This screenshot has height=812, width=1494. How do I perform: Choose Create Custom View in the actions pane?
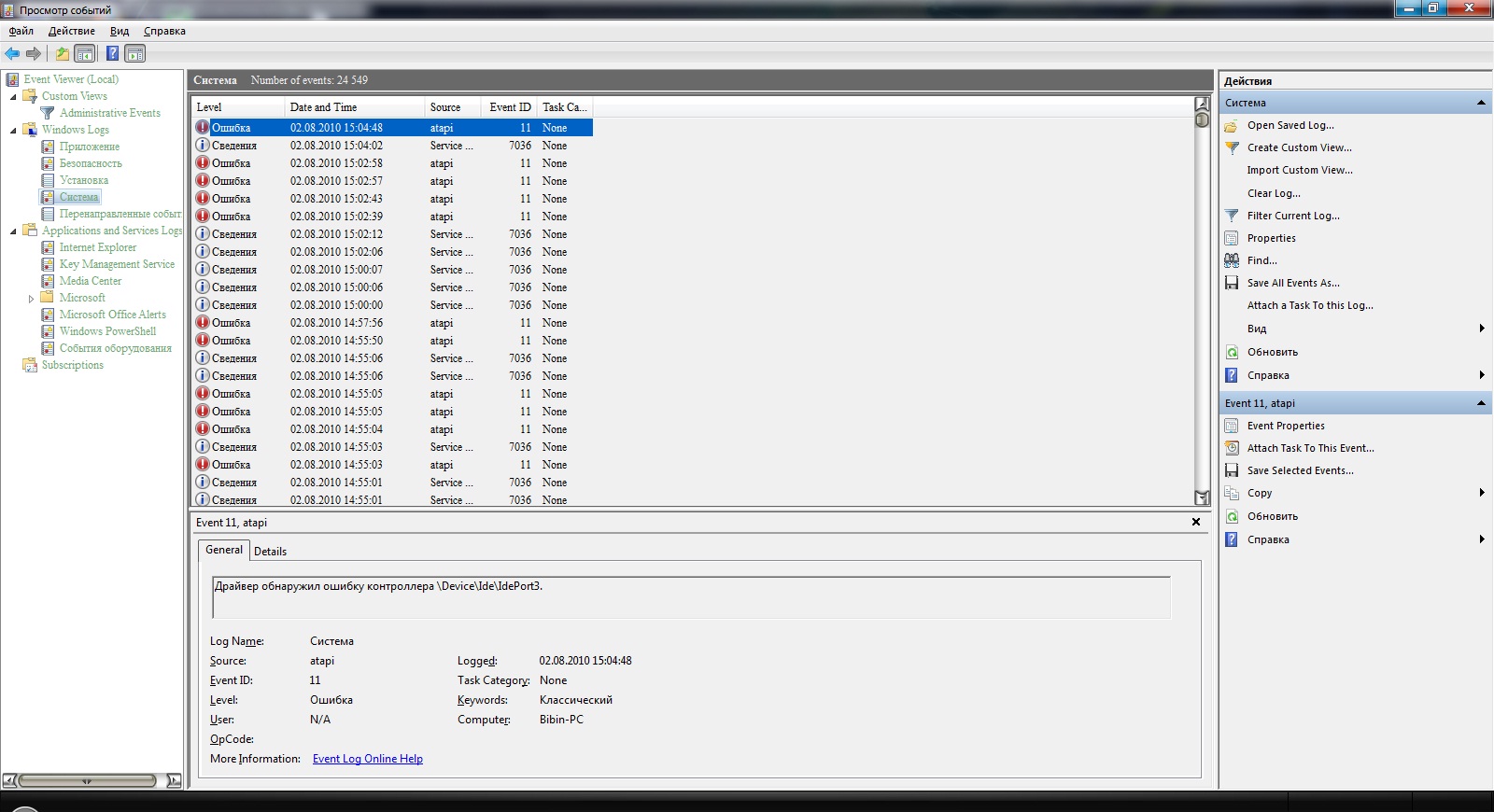point(1299,147)
